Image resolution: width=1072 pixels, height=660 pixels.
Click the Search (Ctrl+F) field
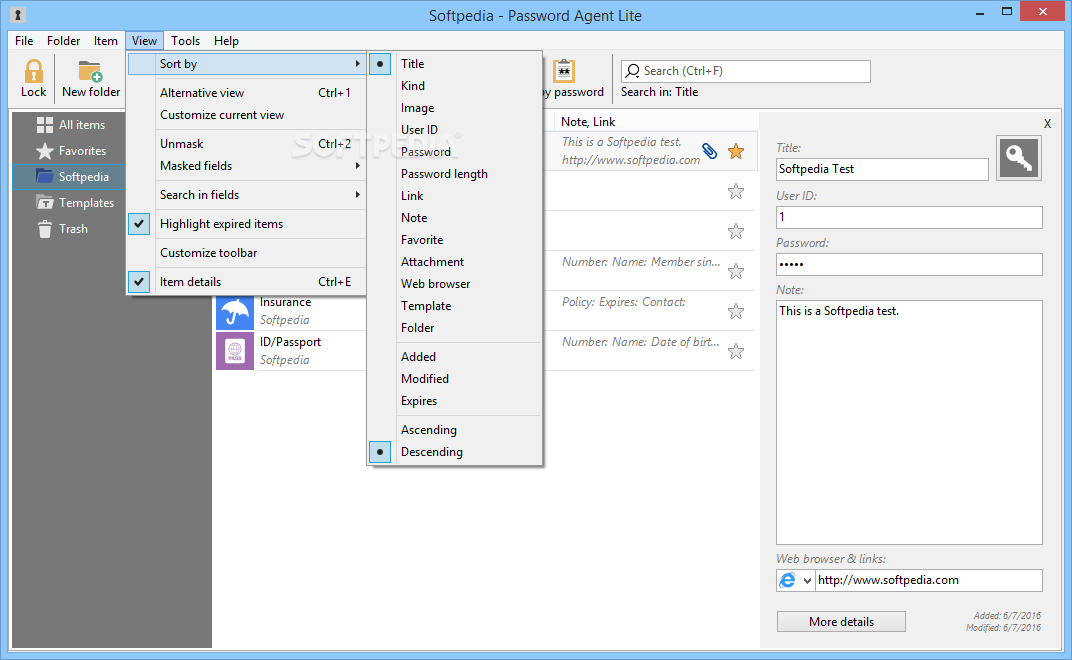[x=746, y=71]
